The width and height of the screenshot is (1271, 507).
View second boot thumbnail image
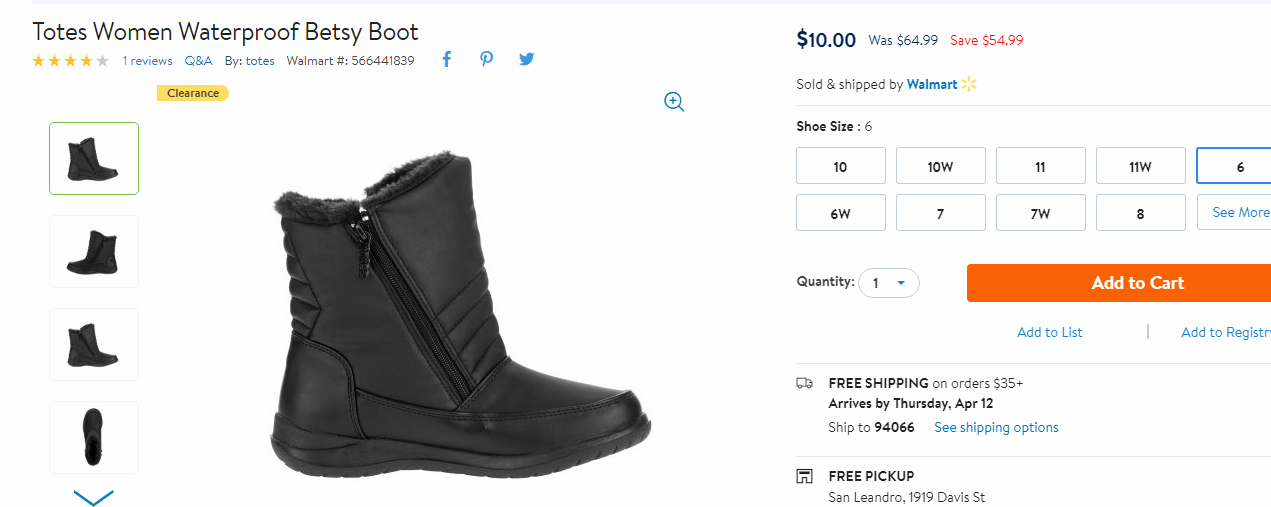94,251
